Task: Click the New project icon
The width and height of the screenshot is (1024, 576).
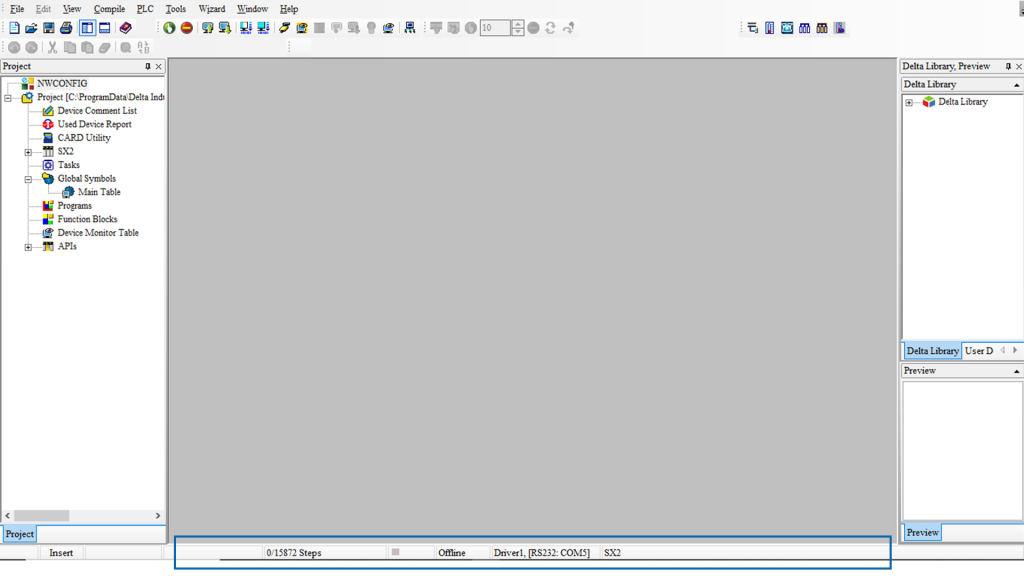Action: point(14,28)
